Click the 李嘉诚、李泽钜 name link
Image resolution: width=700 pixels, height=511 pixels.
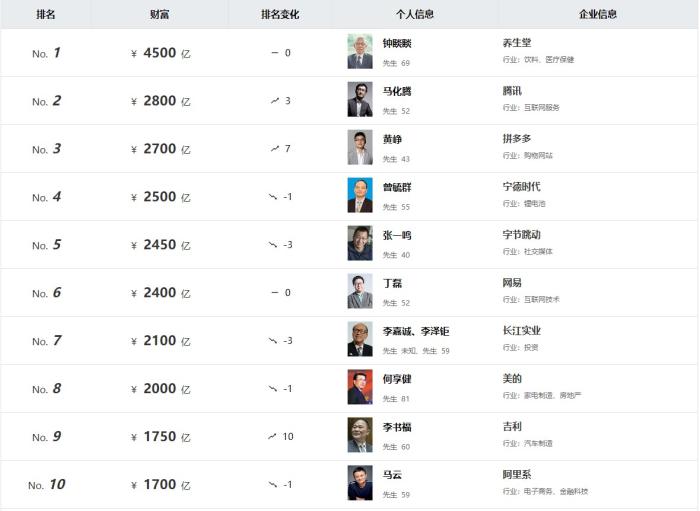416,331
